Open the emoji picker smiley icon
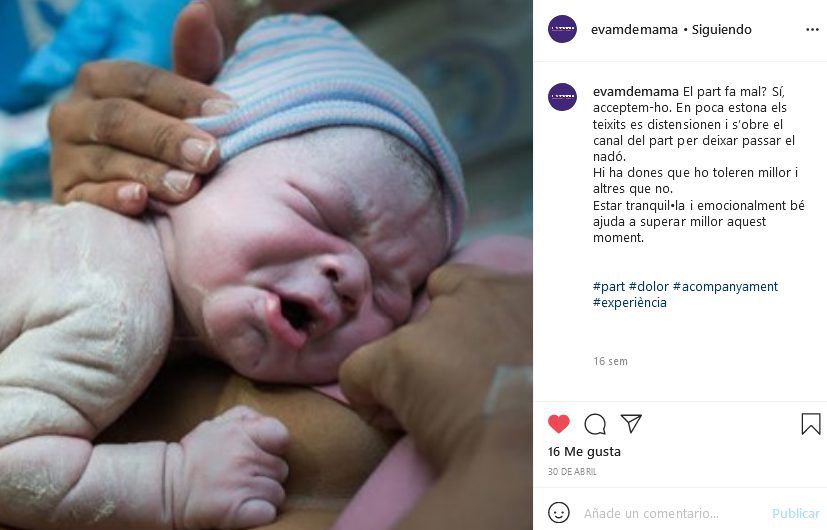827x530 pixels. pyautogui.click(x=559, y=513)
